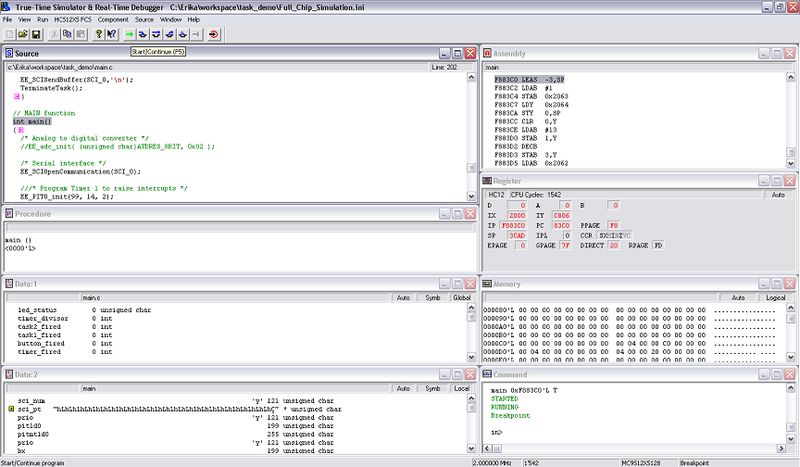Viewport: 800px width, 467px height.
Task: Collapse fold marker after TerminateTask closing brace
Action: click(x=17, y=96)
